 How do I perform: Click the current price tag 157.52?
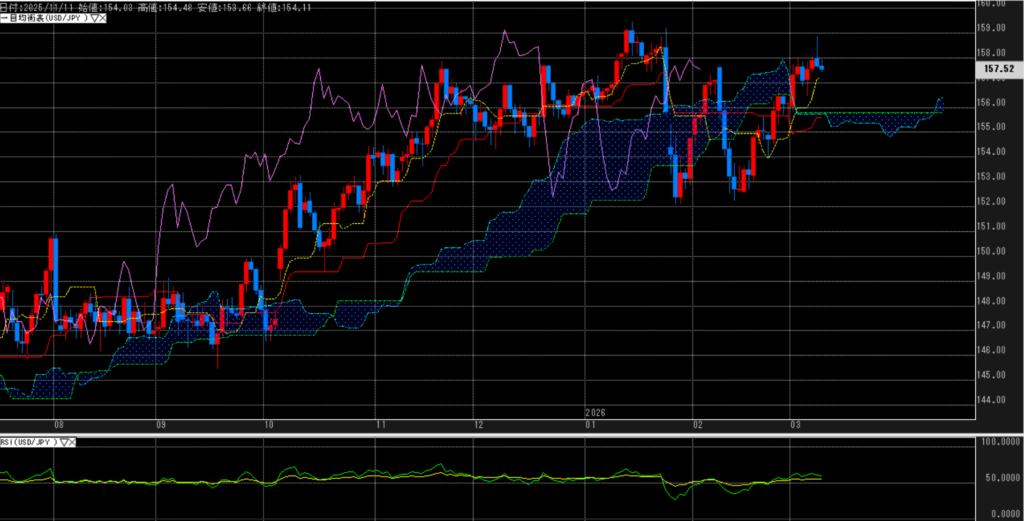pyautogui.click(x=993, y=70)
